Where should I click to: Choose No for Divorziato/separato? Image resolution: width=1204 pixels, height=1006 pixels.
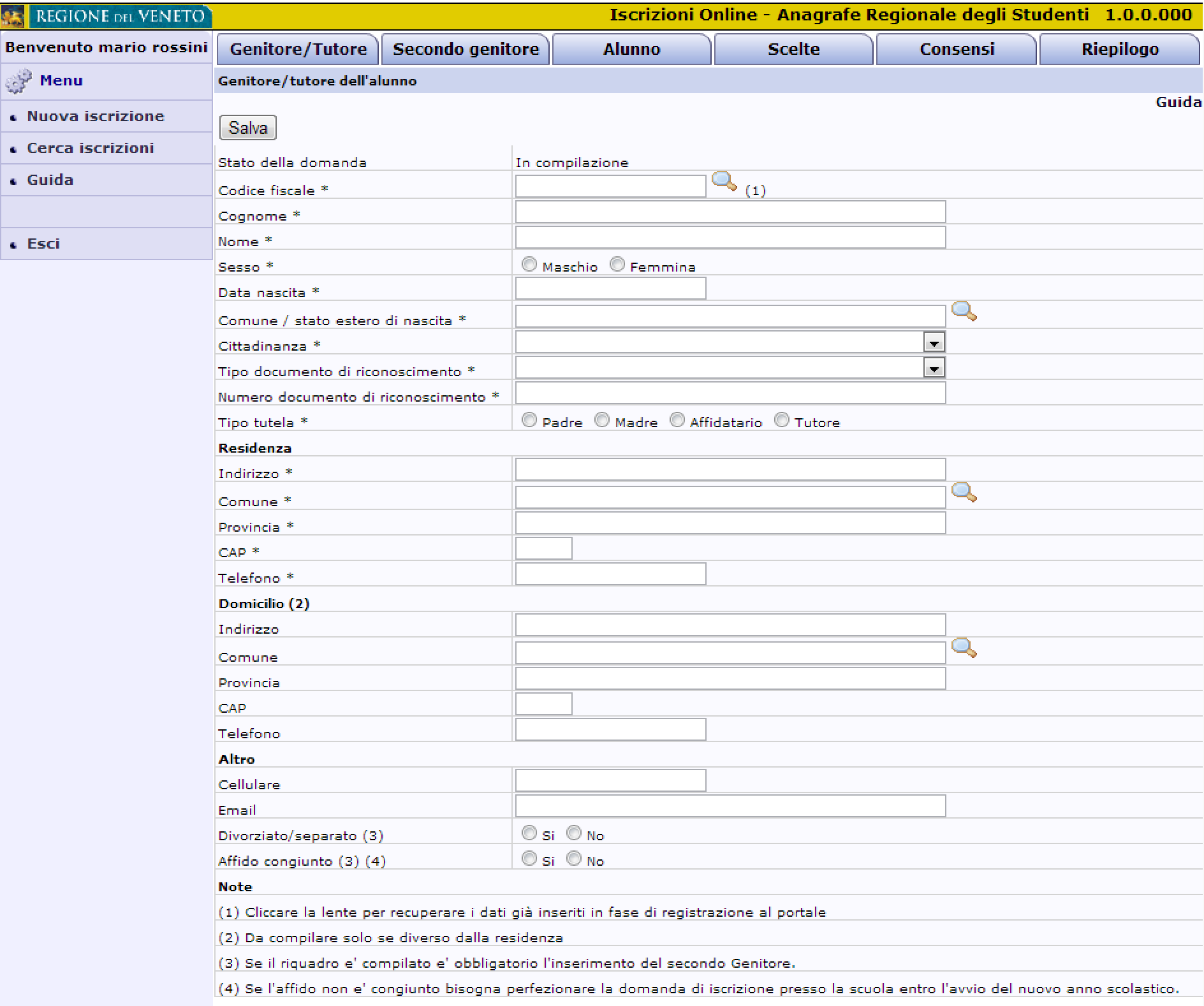(574, 833)
